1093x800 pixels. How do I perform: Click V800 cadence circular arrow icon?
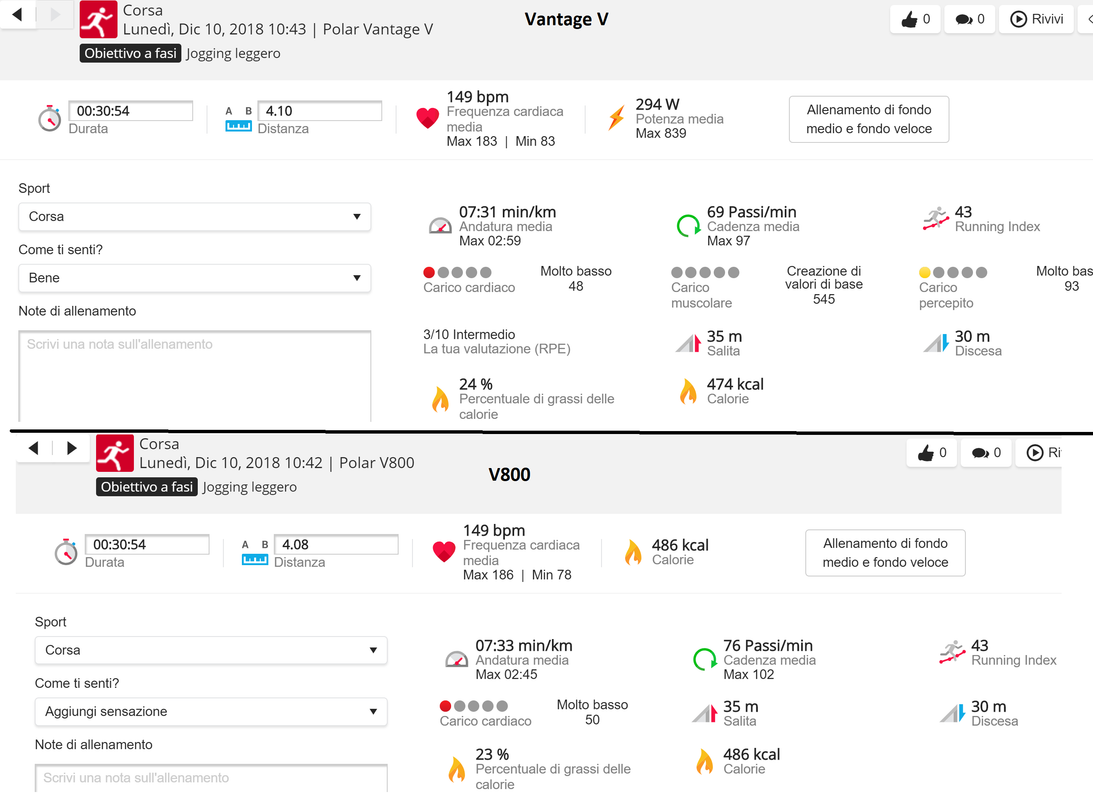pos(705,659)
